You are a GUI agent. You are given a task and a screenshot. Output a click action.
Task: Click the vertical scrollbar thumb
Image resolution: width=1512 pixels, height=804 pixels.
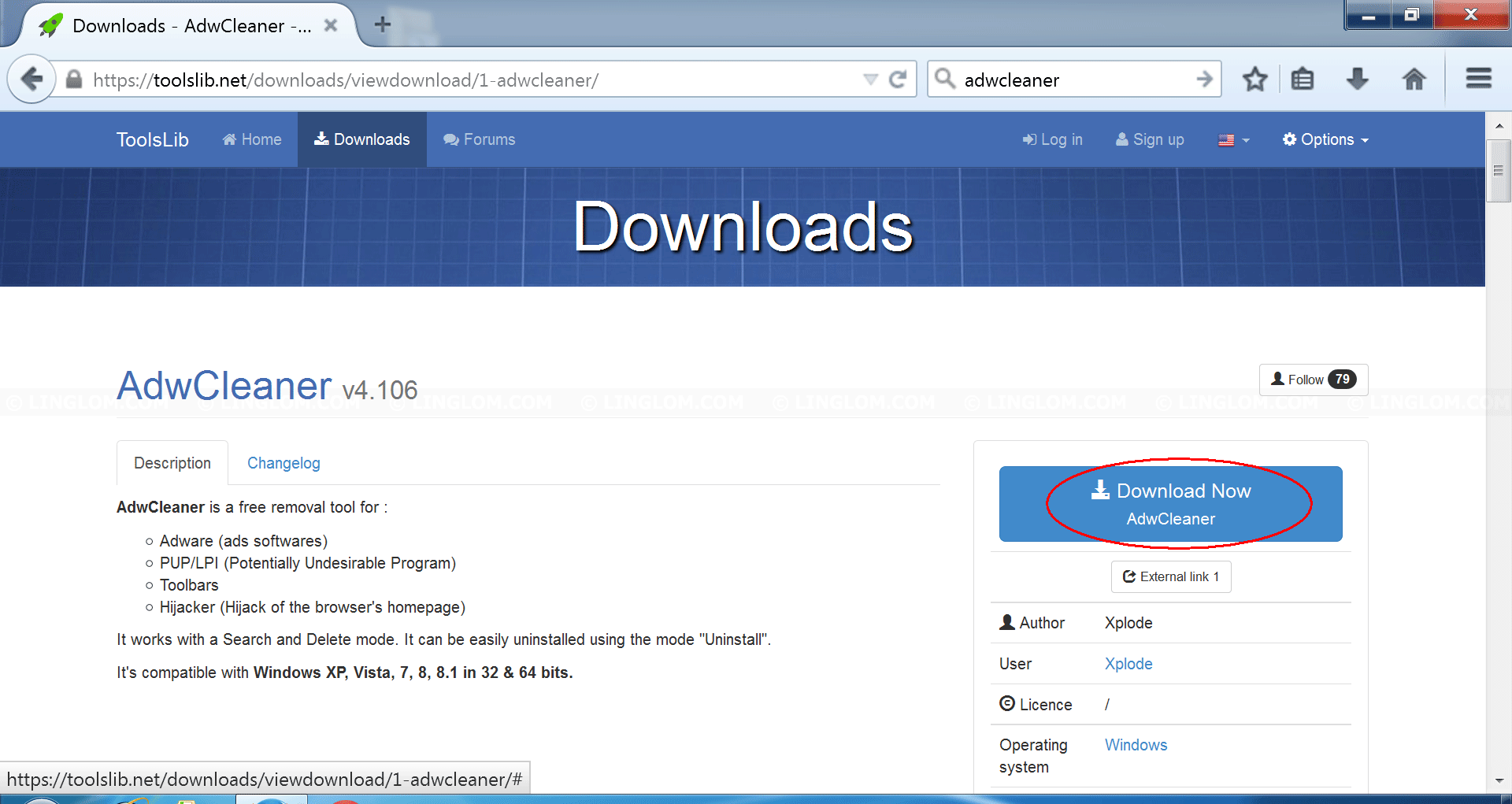[x=1499, y=171]
